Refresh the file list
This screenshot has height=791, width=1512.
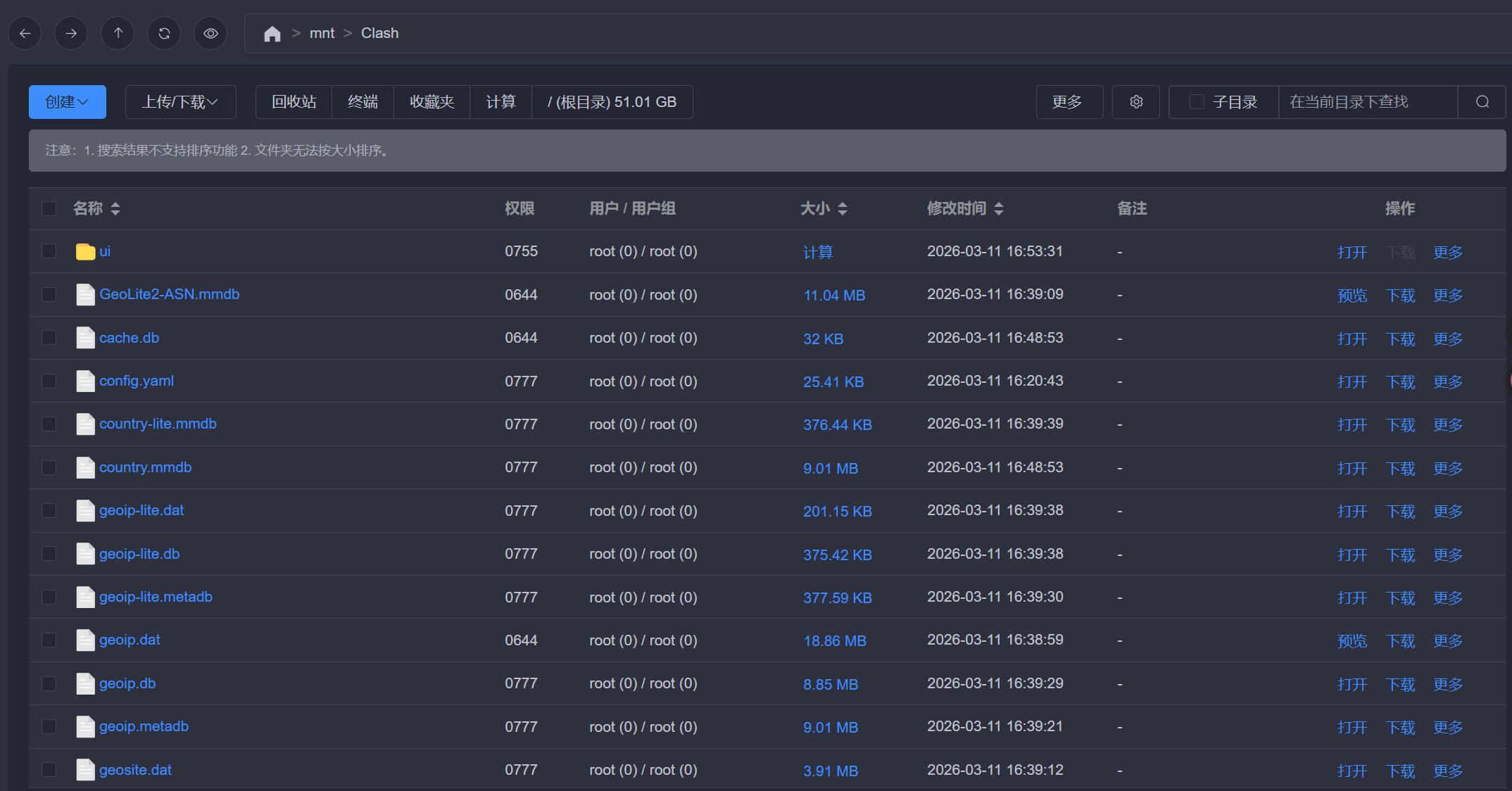[164, 33]
